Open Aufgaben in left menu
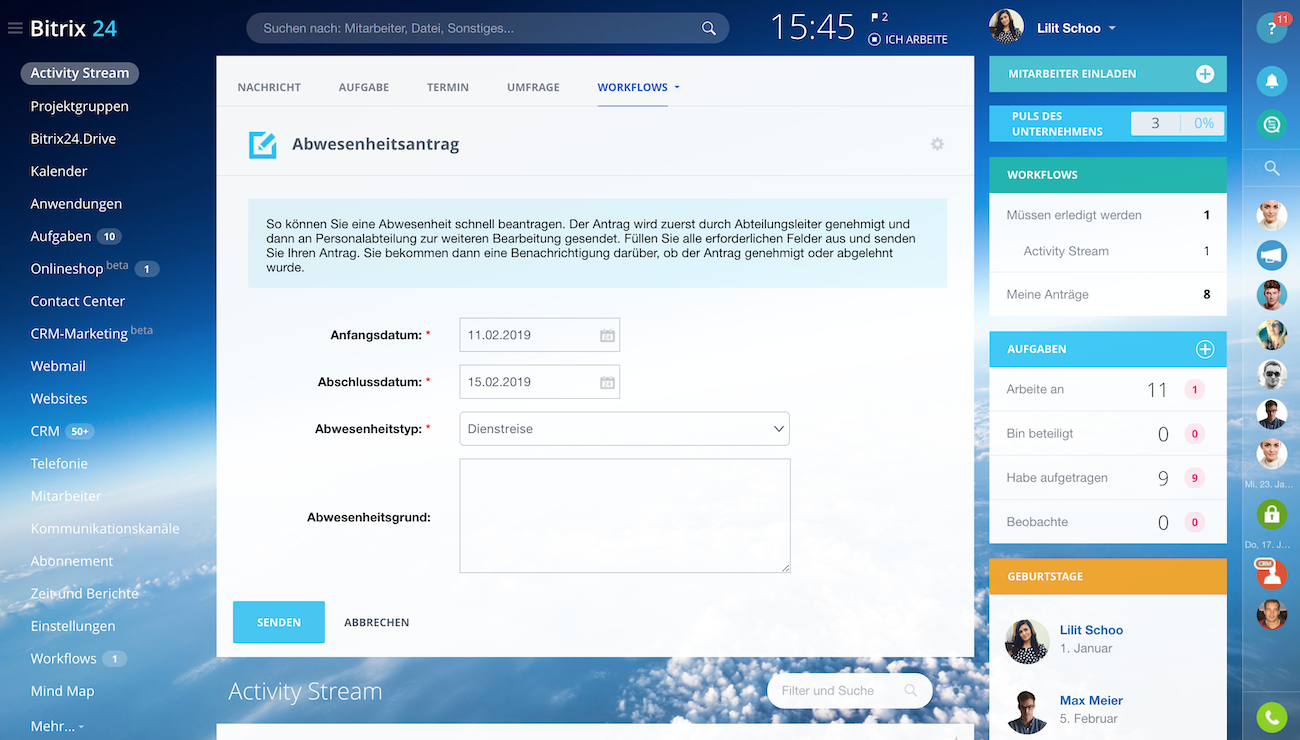 pos(61,236)
